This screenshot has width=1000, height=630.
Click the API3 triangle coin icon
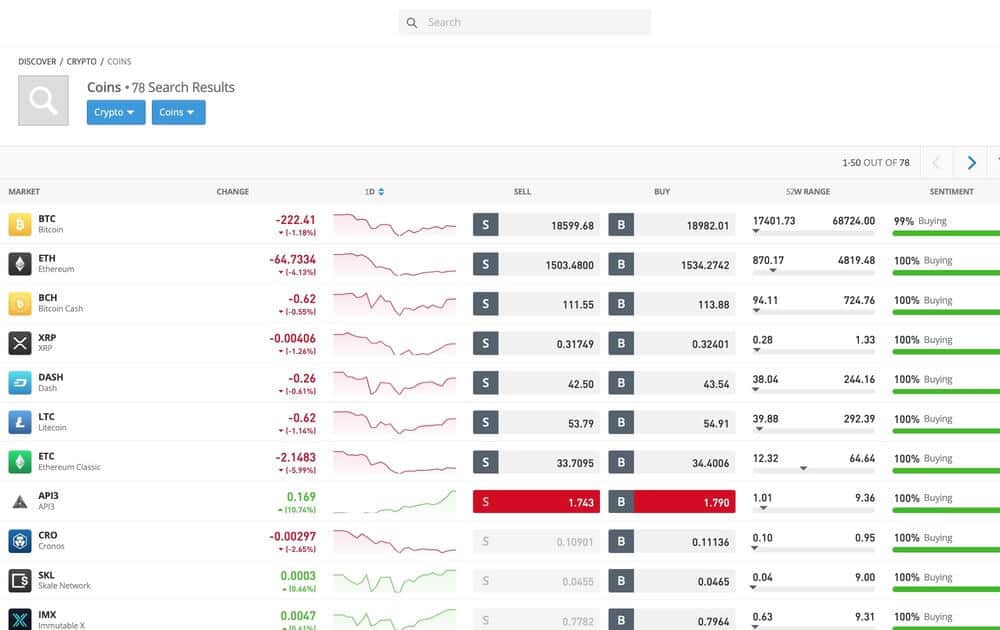(20, 502)
